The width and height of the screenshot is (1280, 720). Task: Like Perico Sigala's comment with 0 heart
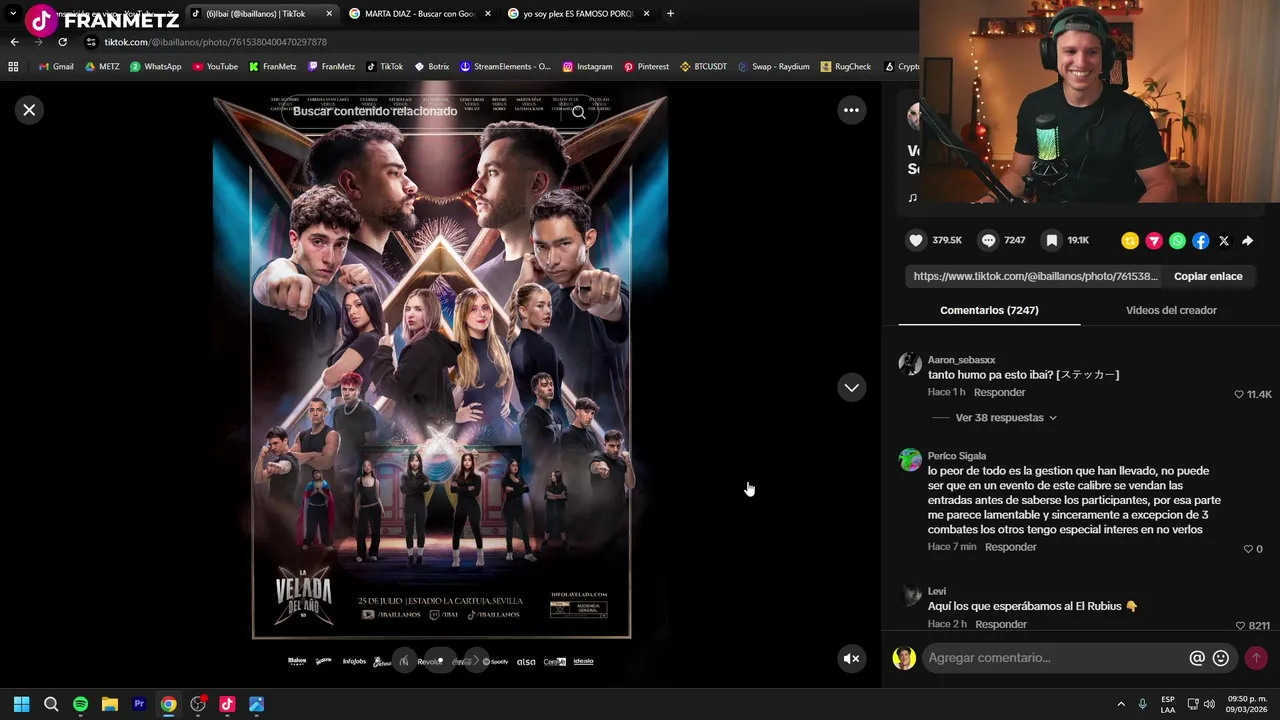(1248, 549)
